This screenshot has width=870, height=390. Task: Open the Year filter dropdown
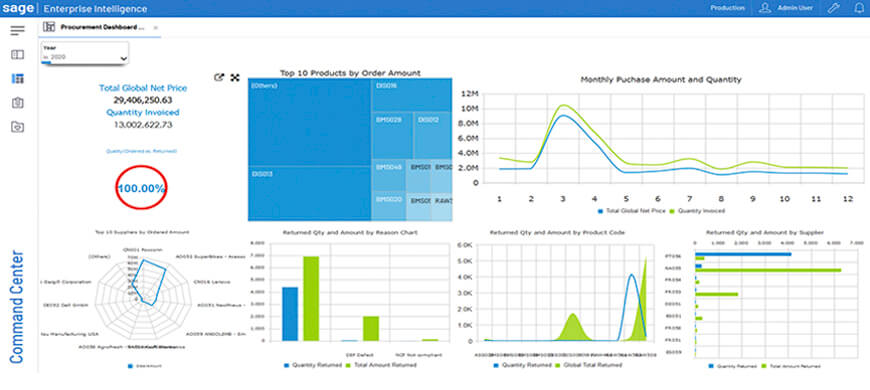tap(85, 53)
